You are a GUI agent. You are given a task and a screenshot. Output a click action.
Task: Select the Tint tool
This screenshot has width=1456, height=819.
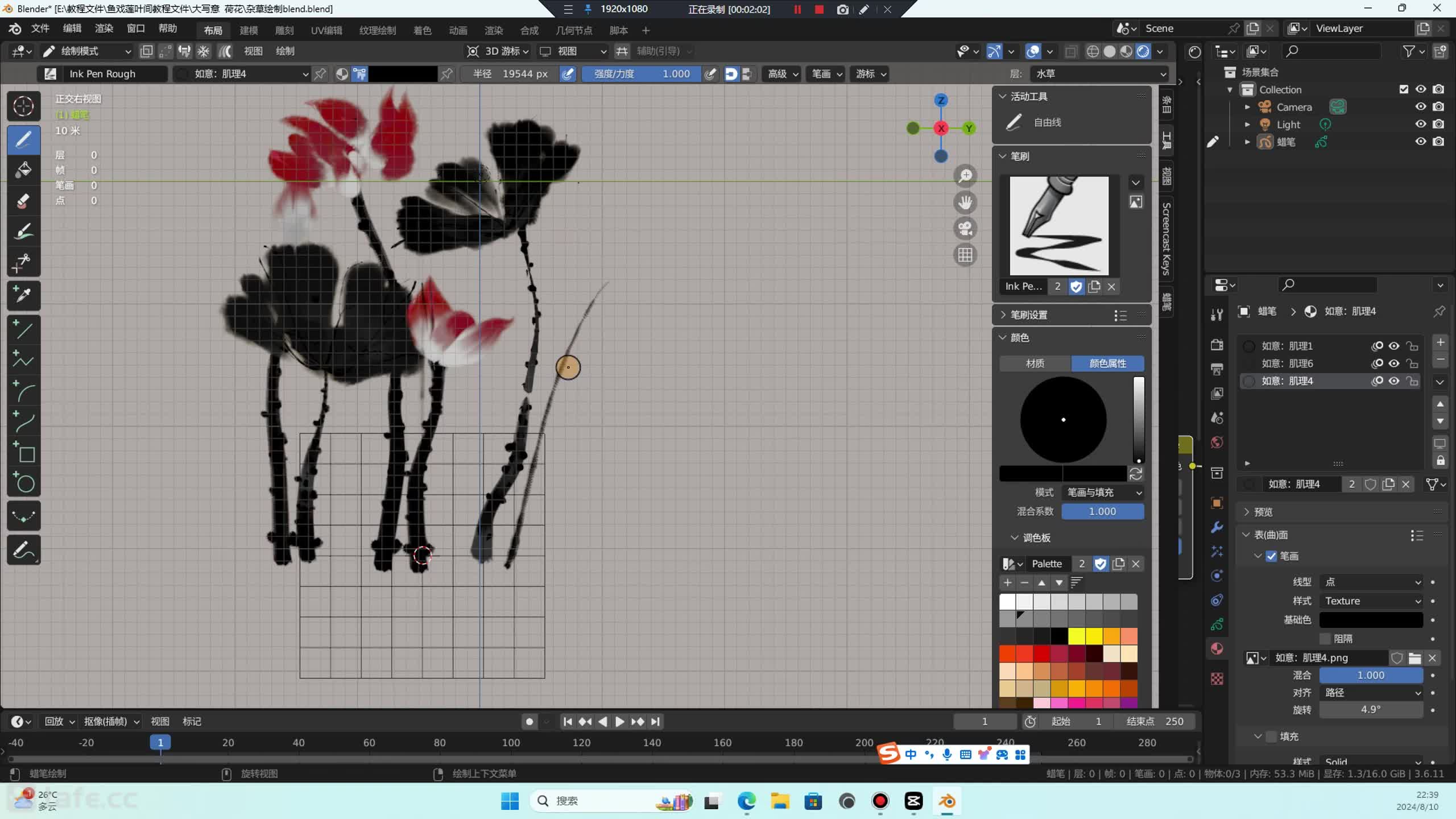click(23, 231)
